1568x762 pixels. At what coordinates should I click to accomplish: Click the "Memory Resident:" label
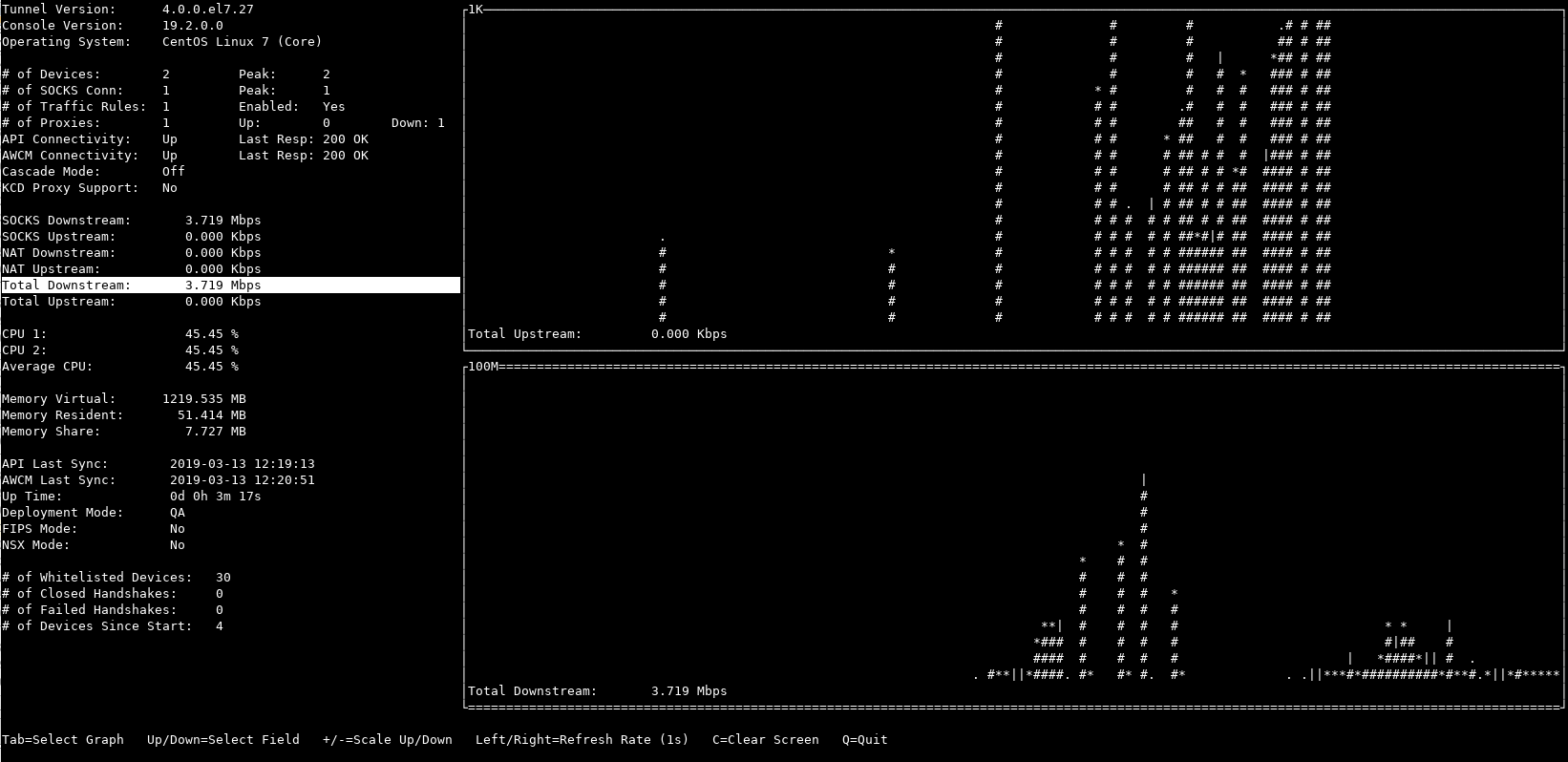click(63, 415)
